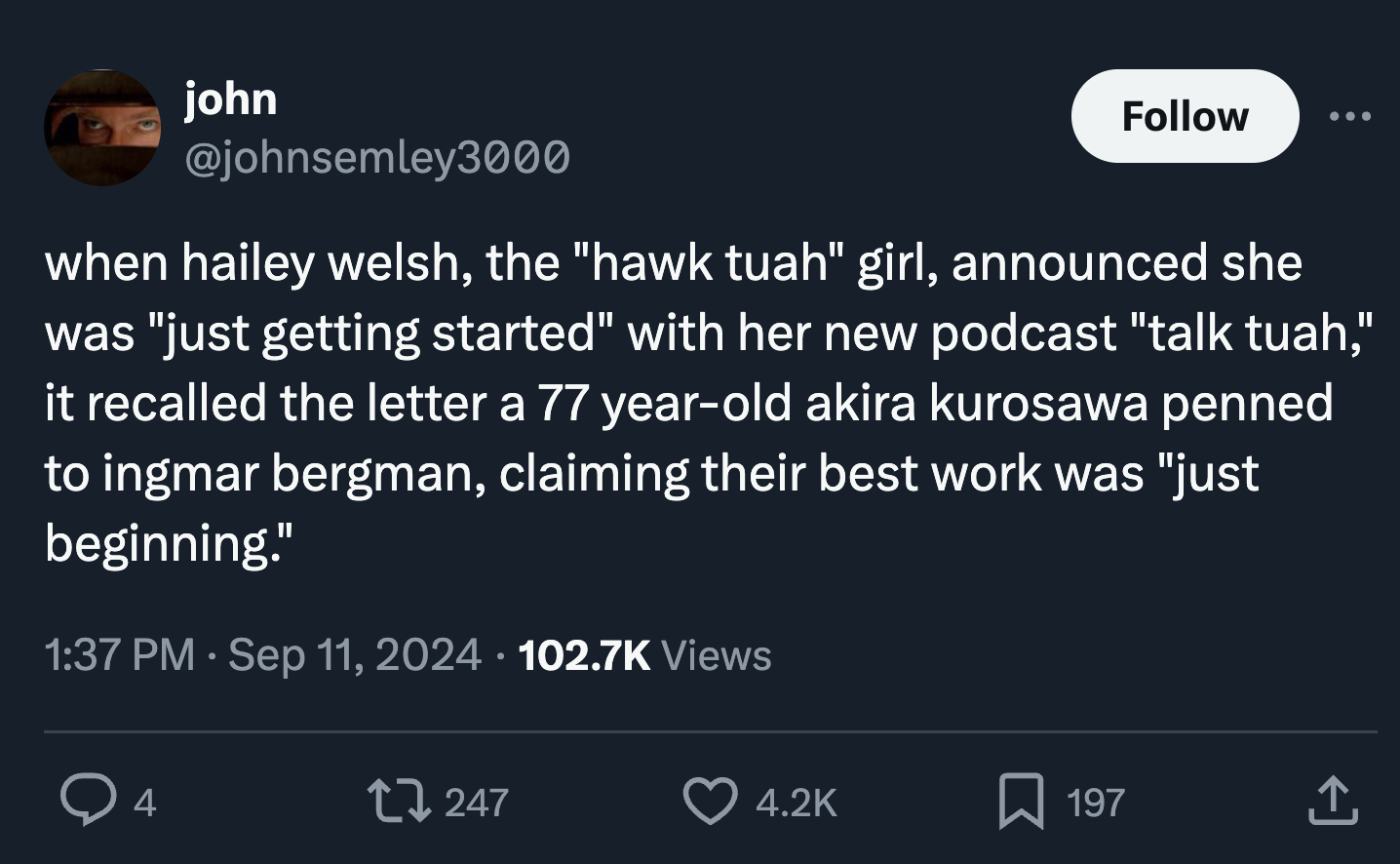1400x864 pixels.
Task: Visit the @johnsemley3000 handle link
Action: [377, 156]
